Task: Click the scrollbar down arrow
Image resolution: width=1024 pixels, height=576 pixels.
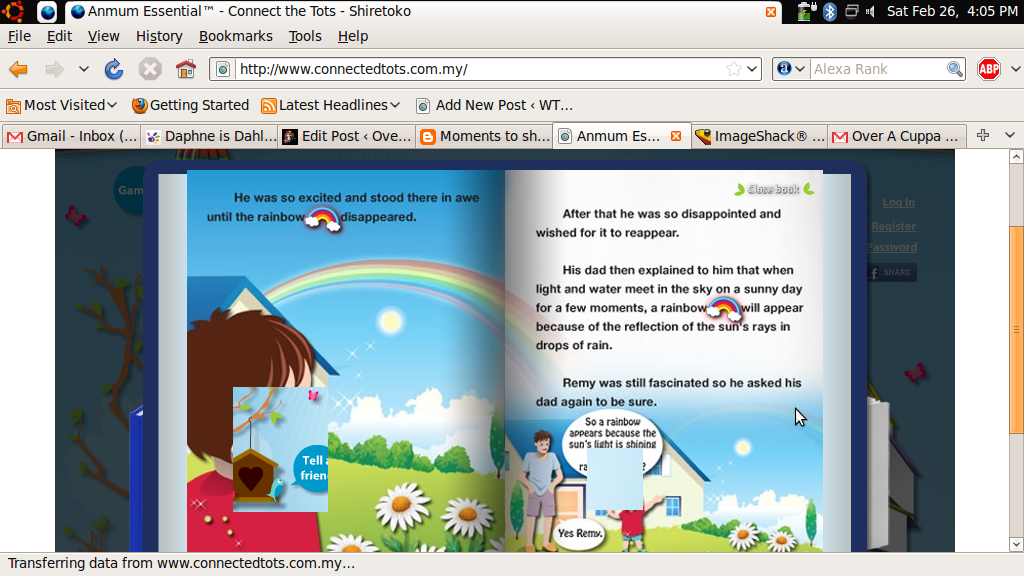Action: (x=1016, y=544)
